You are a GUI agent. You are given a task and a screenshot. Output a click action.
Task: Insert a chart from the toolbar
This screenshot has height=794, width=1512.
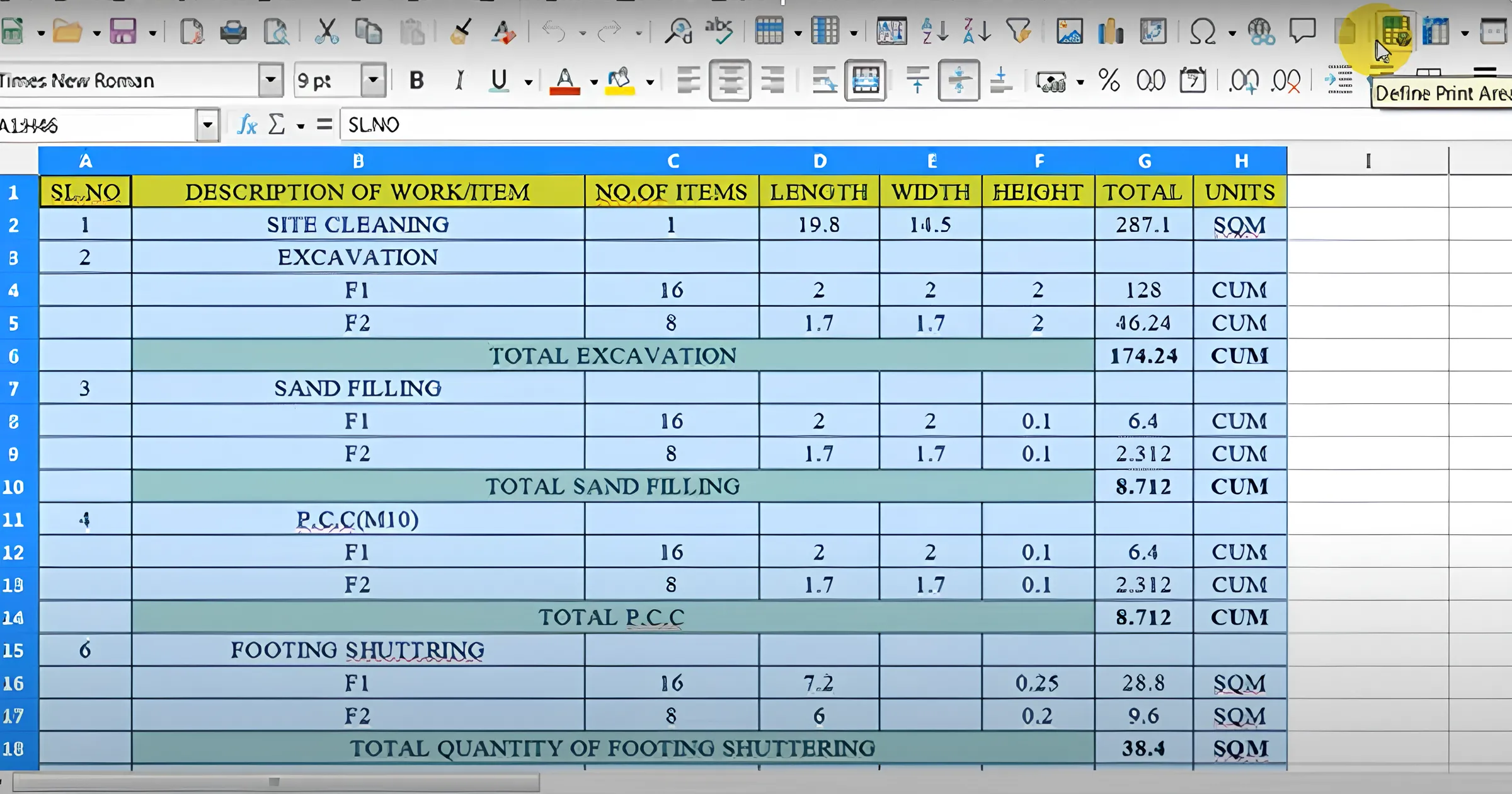1109,30
